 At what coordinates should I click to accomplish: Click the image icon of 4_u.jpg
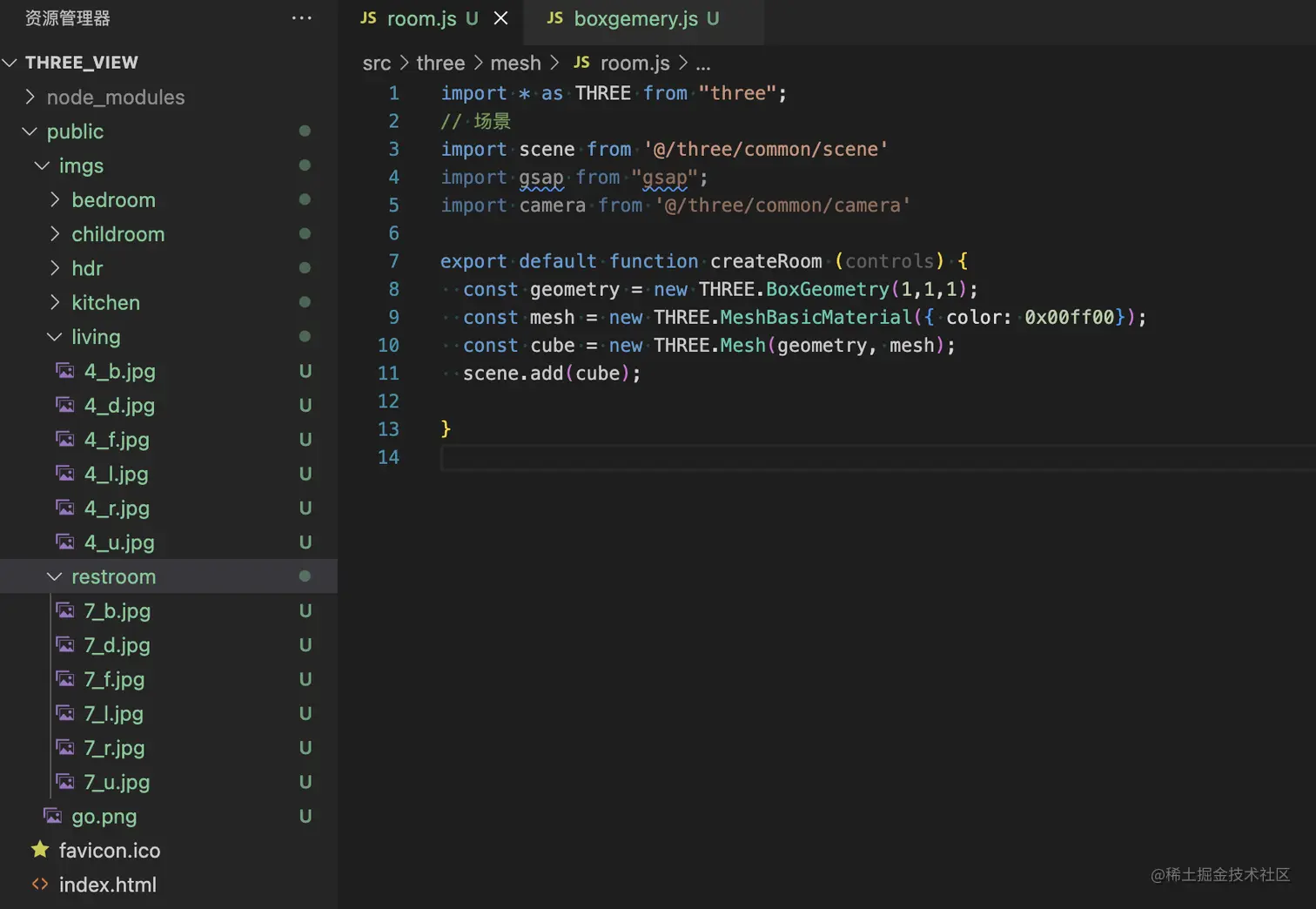coord(65,542)
